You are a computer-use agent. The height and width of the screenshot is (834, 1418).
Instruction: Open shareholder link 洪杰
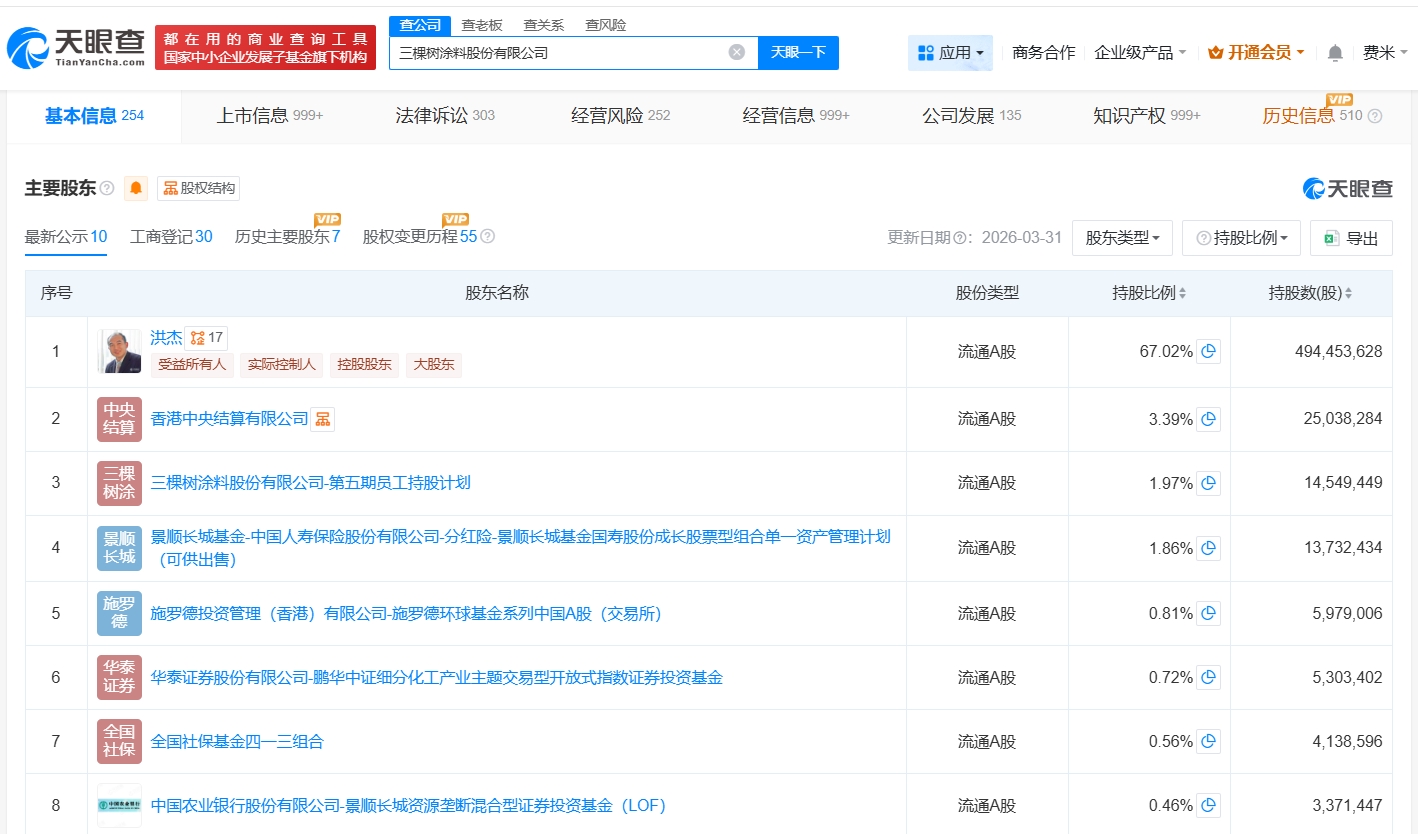[166, 338]
